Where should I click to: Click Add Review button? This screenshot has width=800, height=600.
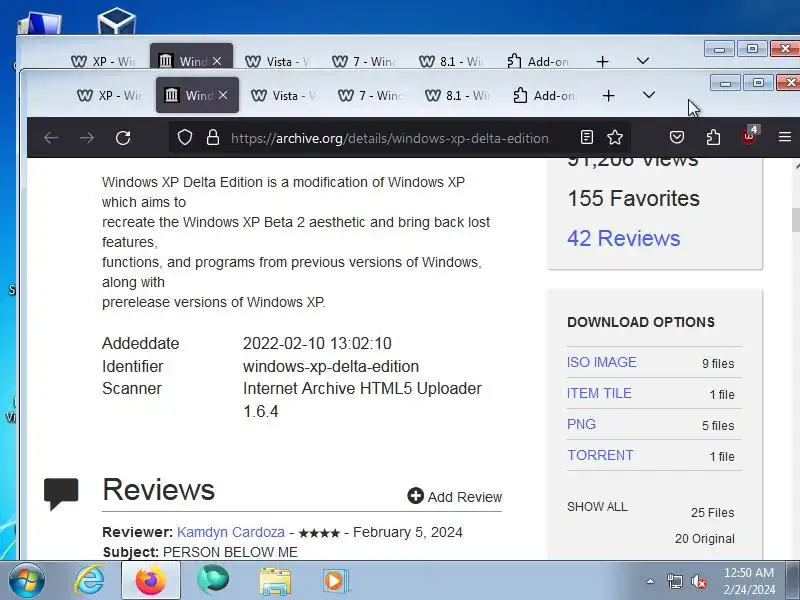click(x=455, y=496)
